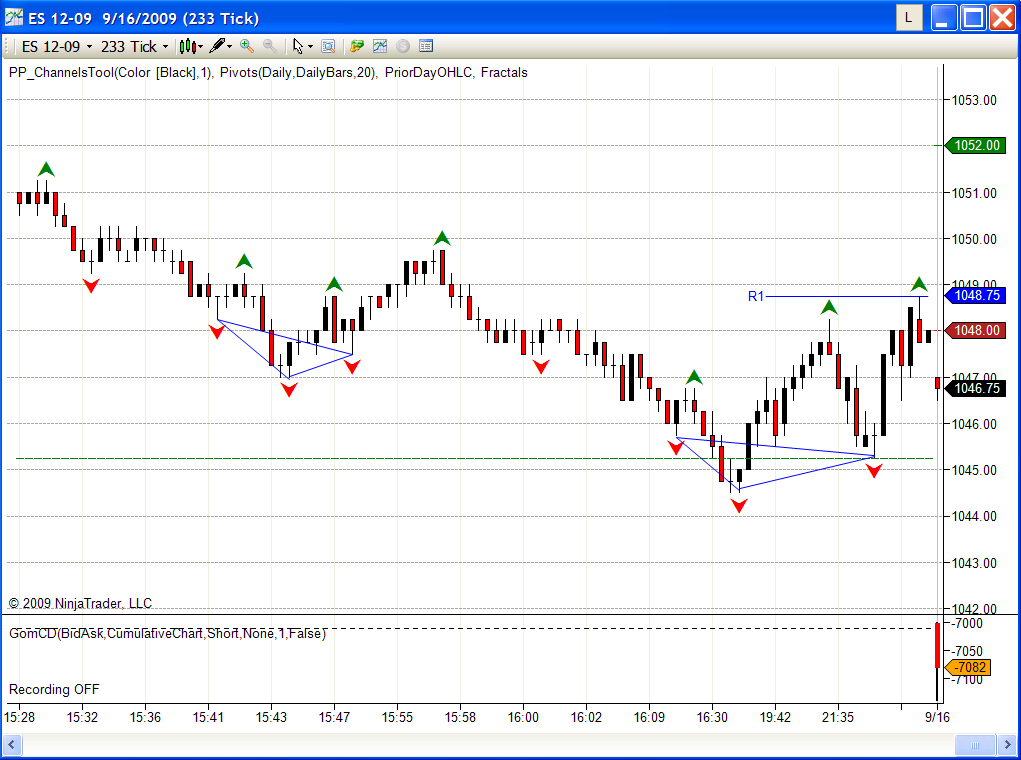Minimize the chart window
Viewport: 1021px width, 760px height.
coord(944,18)
